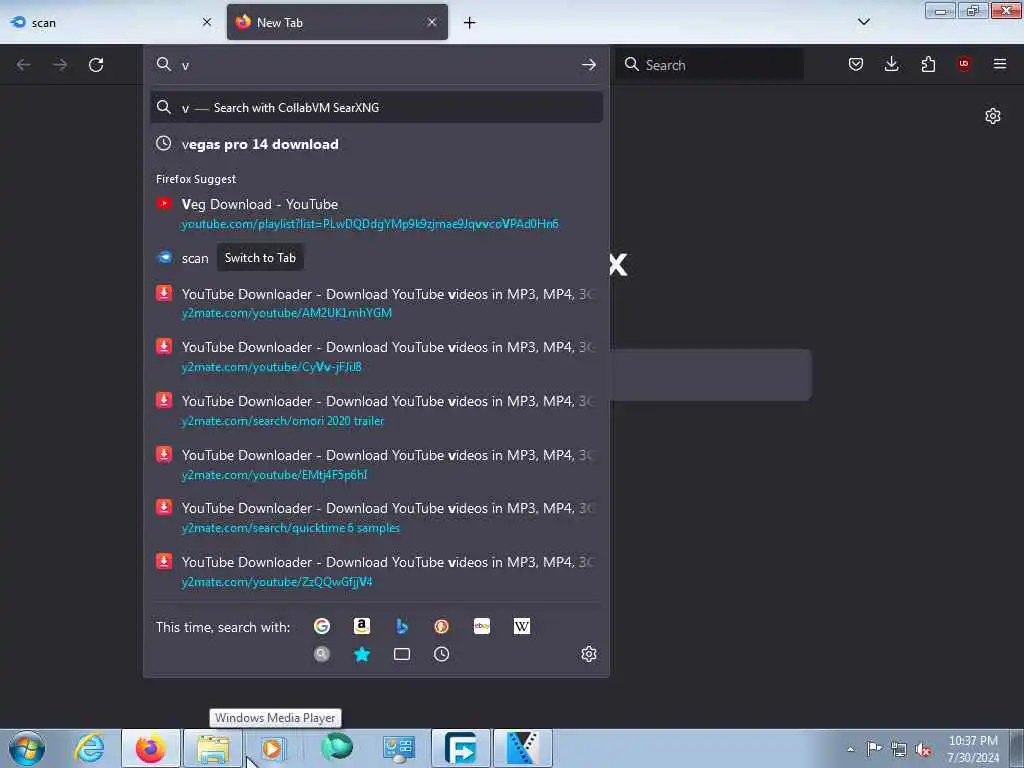The image size is (1024, 768).
Task: Search with the grey magnifier engine icon
Action: pyautogui.click(x=322, y=654)
